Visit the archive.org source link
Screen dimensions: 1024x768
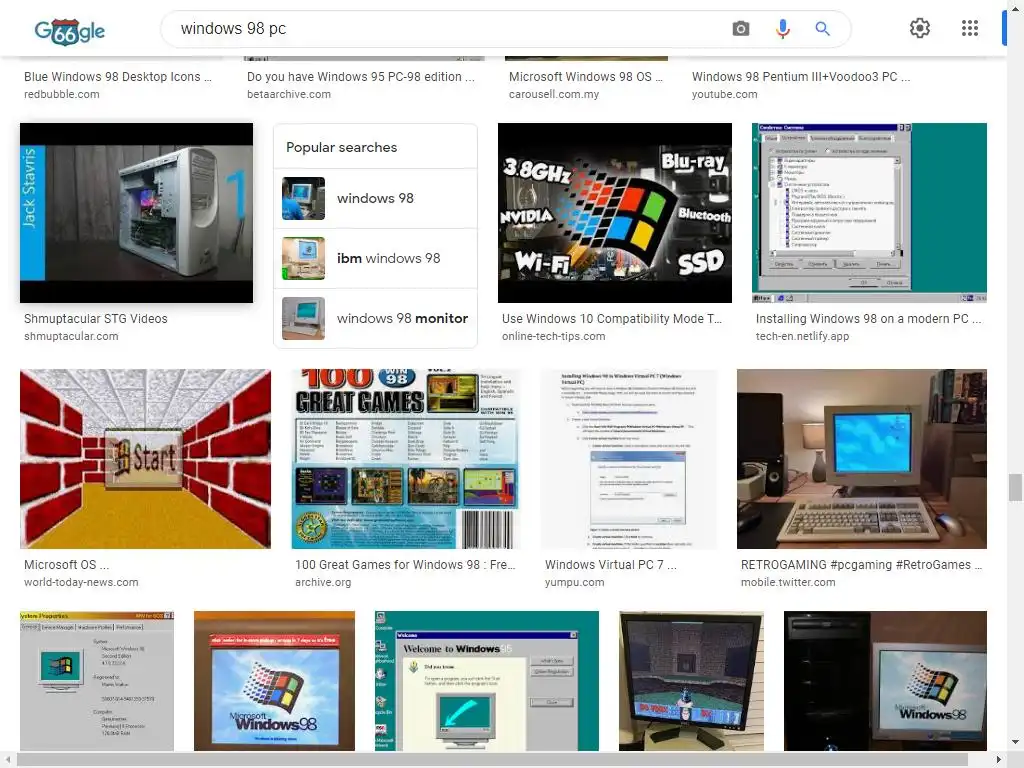point(323,583)
